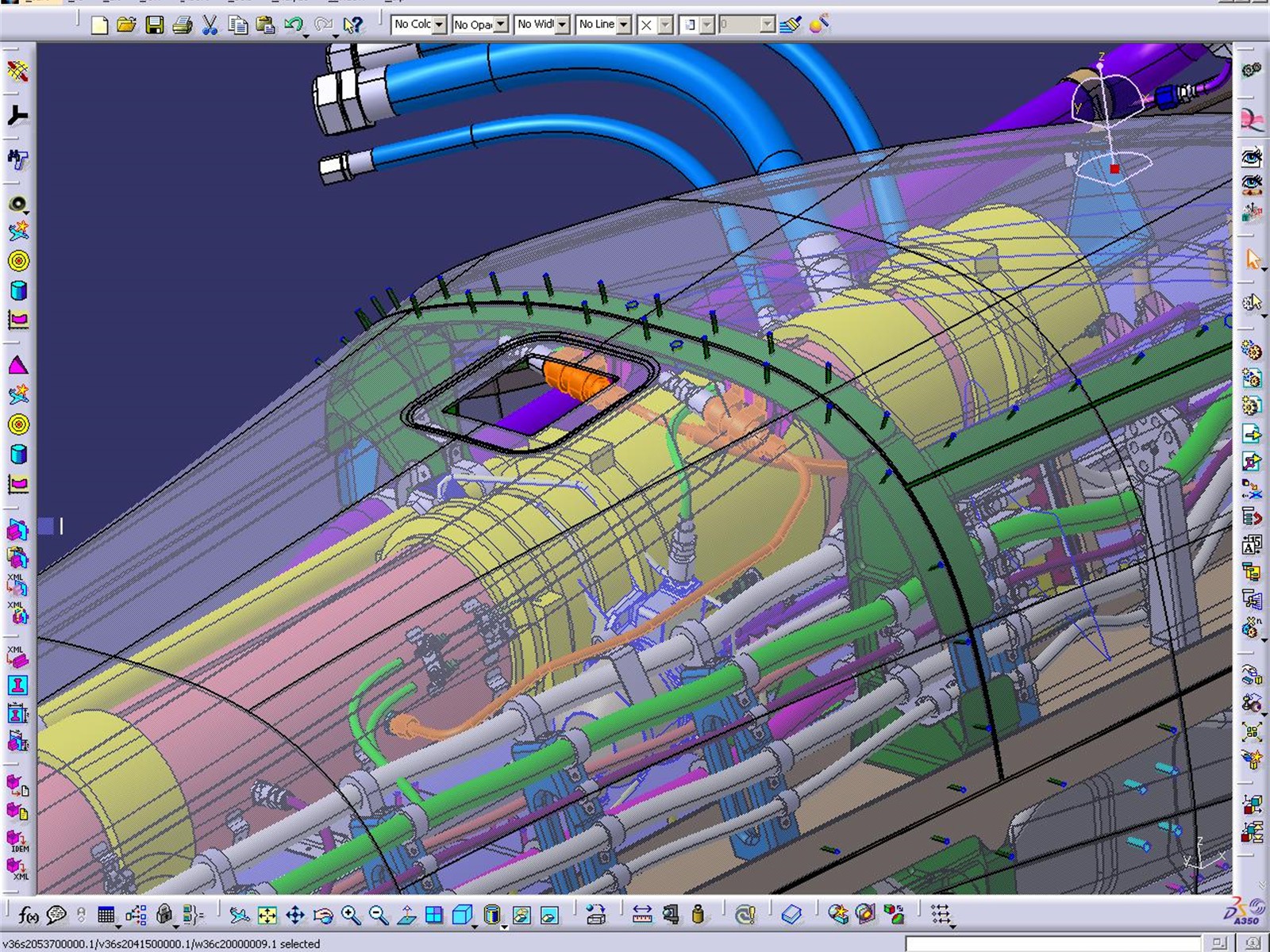
Task: Create a new document
Action: 99,25
